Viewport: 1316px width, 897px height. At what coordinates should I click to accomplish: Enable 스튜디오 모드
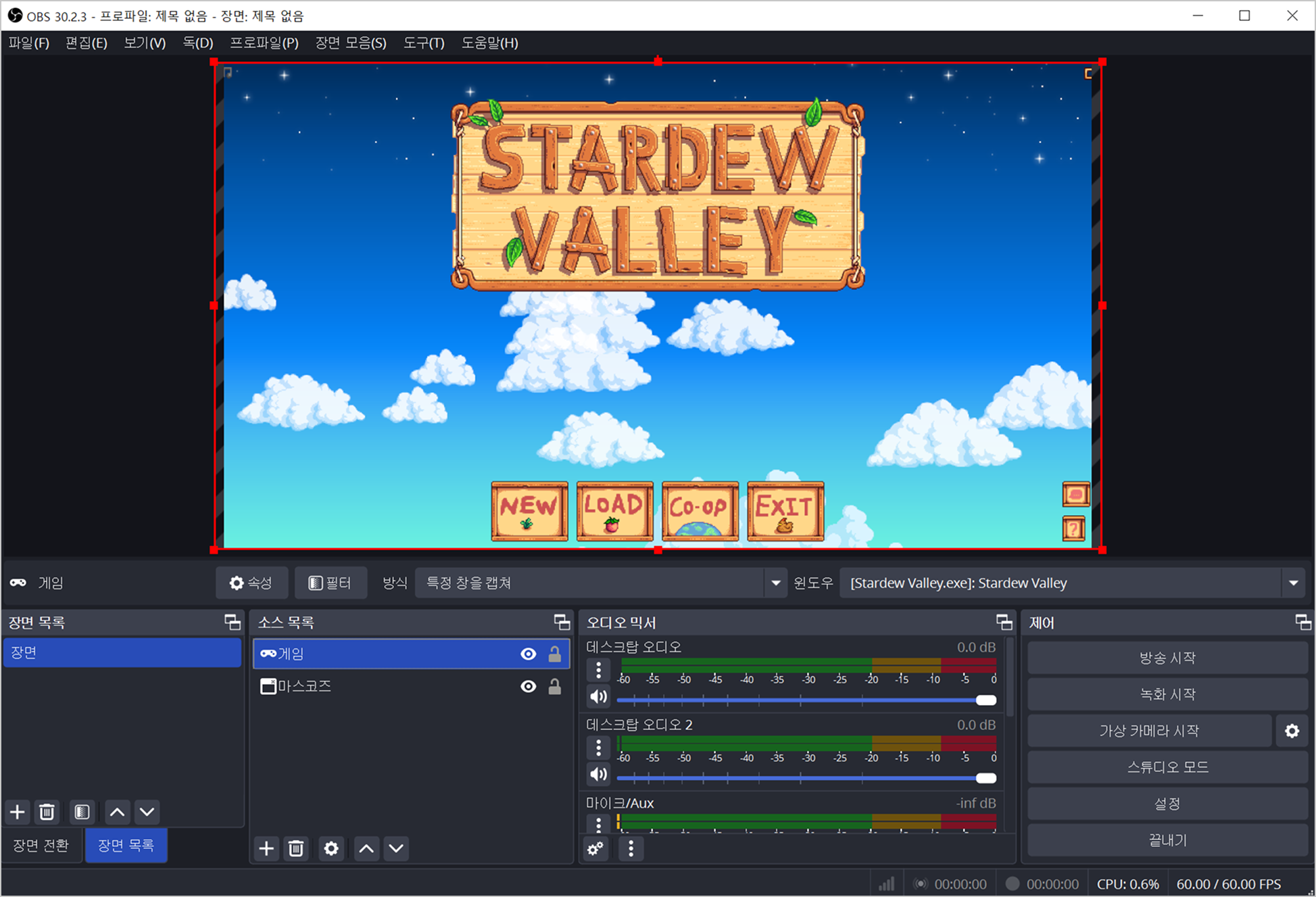click(1167, 767)
